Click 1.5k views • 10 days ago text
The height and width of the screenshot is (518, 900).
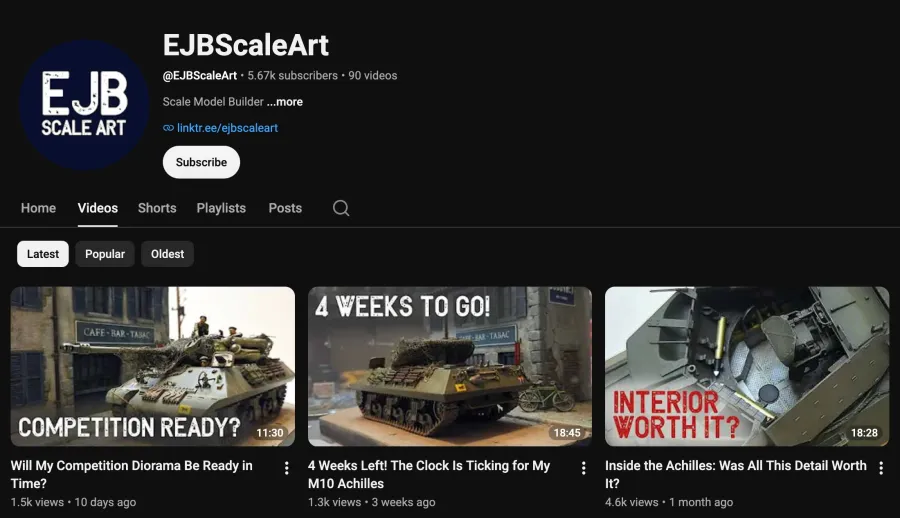tap(73, 502)
